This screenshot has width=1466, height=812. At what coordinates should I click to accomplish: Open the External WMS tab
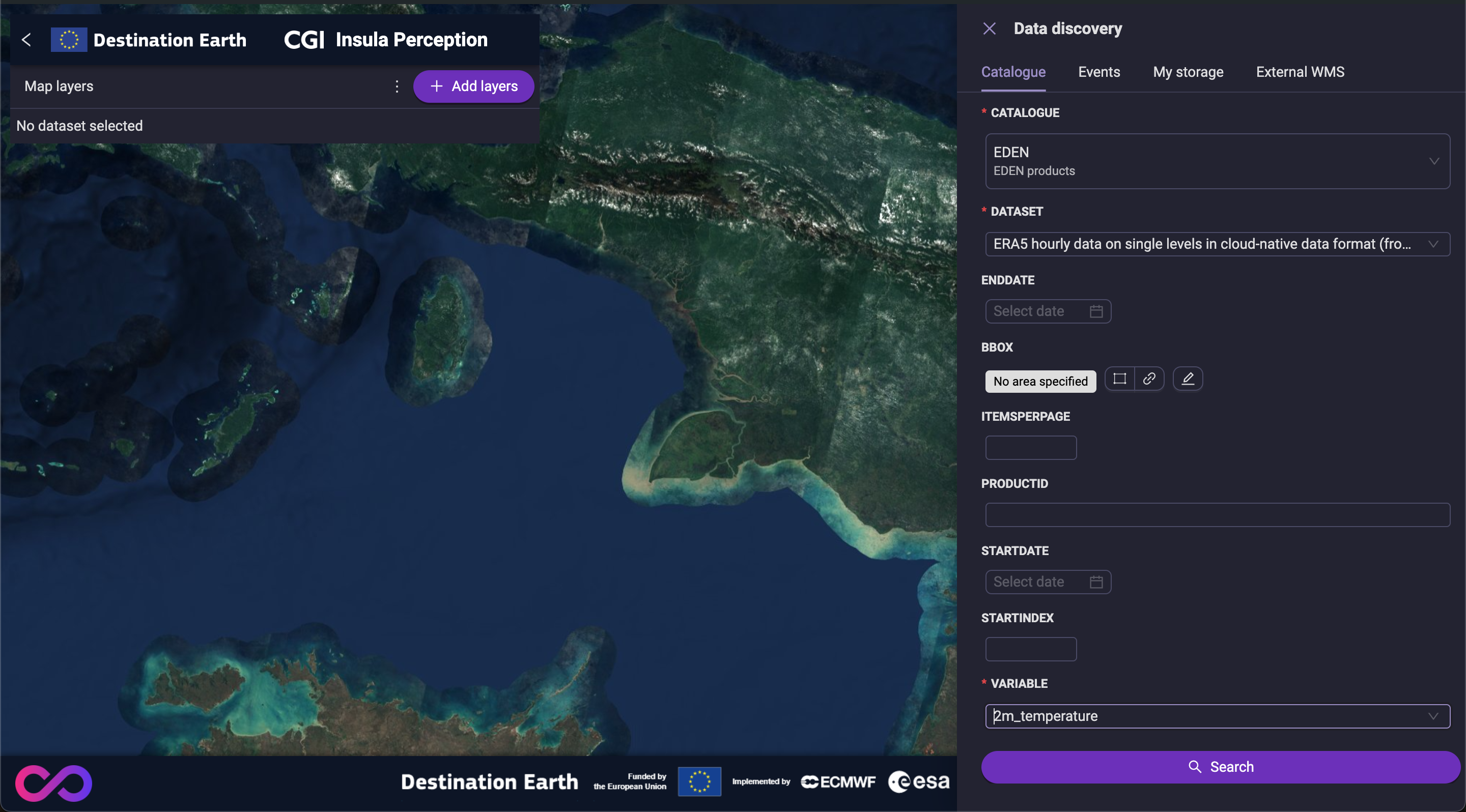(x=1300, y=72)
